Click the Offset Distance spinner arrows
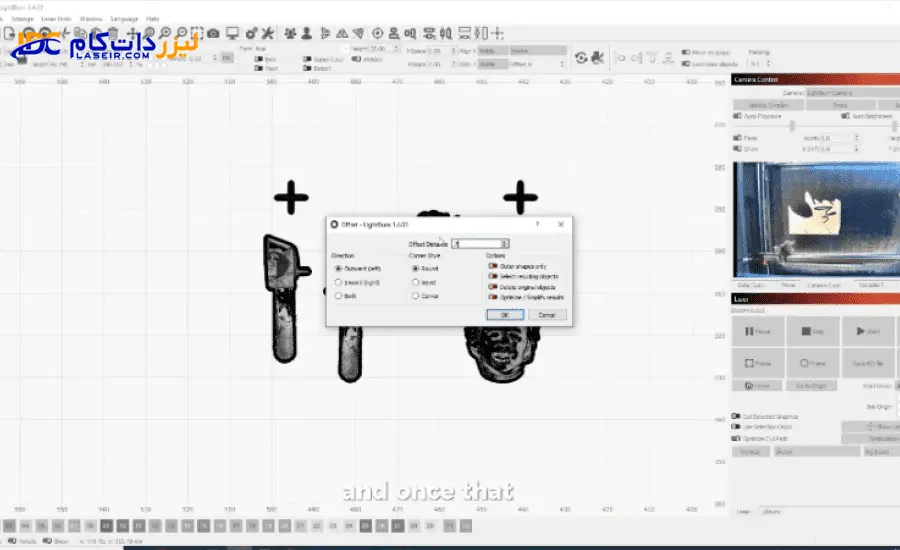This screenshot has height=550, width=900. [x=505, y=243]
